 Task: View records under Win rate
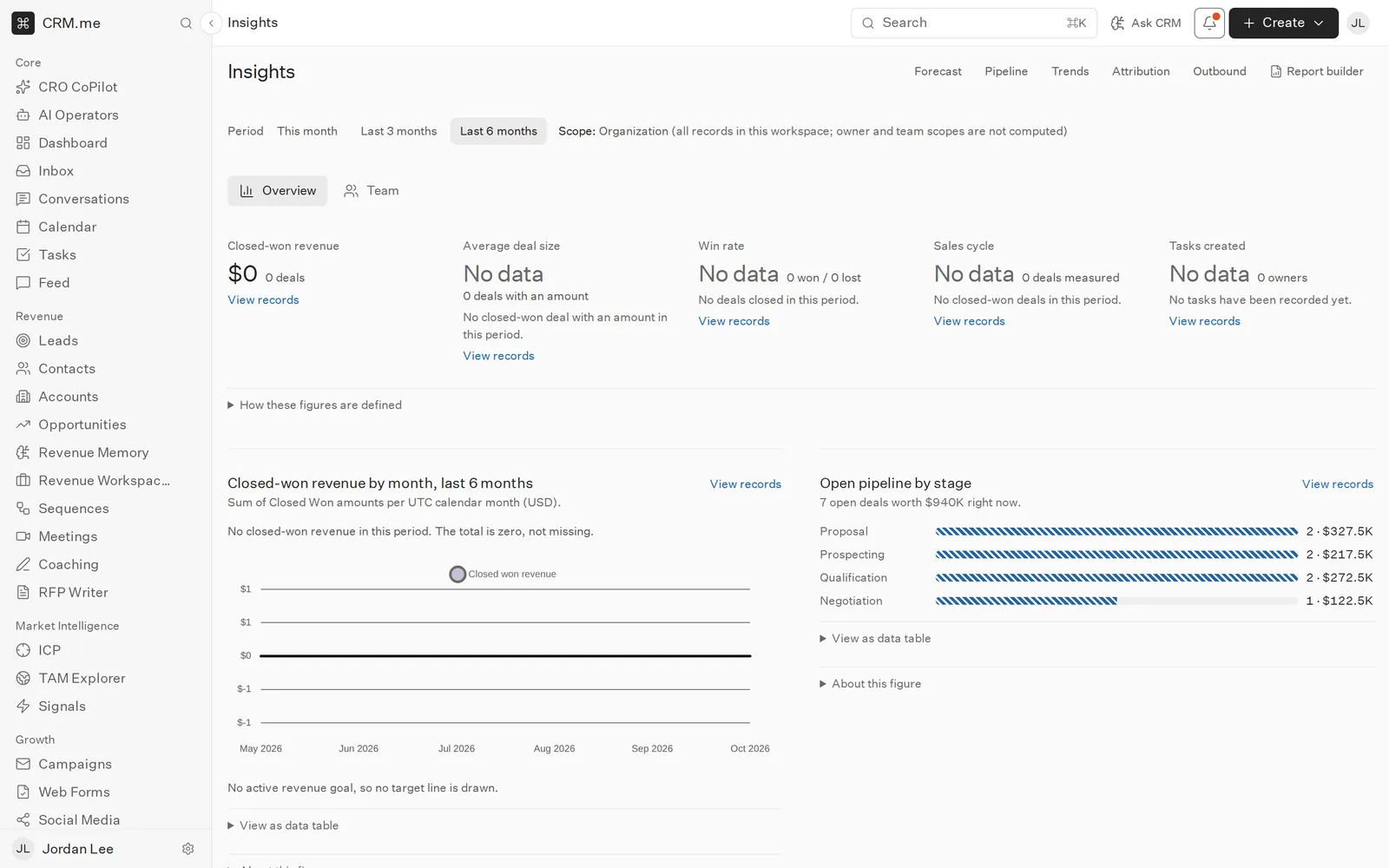(x=734, y=321)
